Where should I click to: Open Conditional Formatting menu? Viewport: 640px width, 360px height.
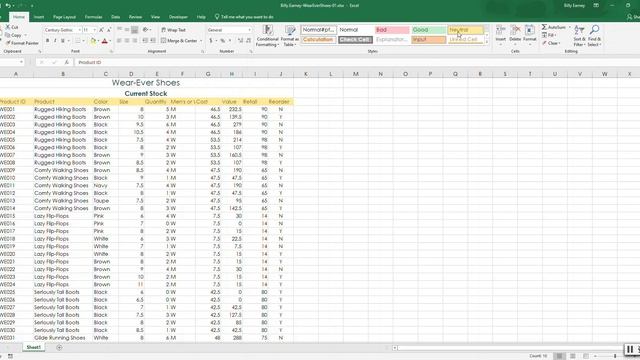(267, 36)
